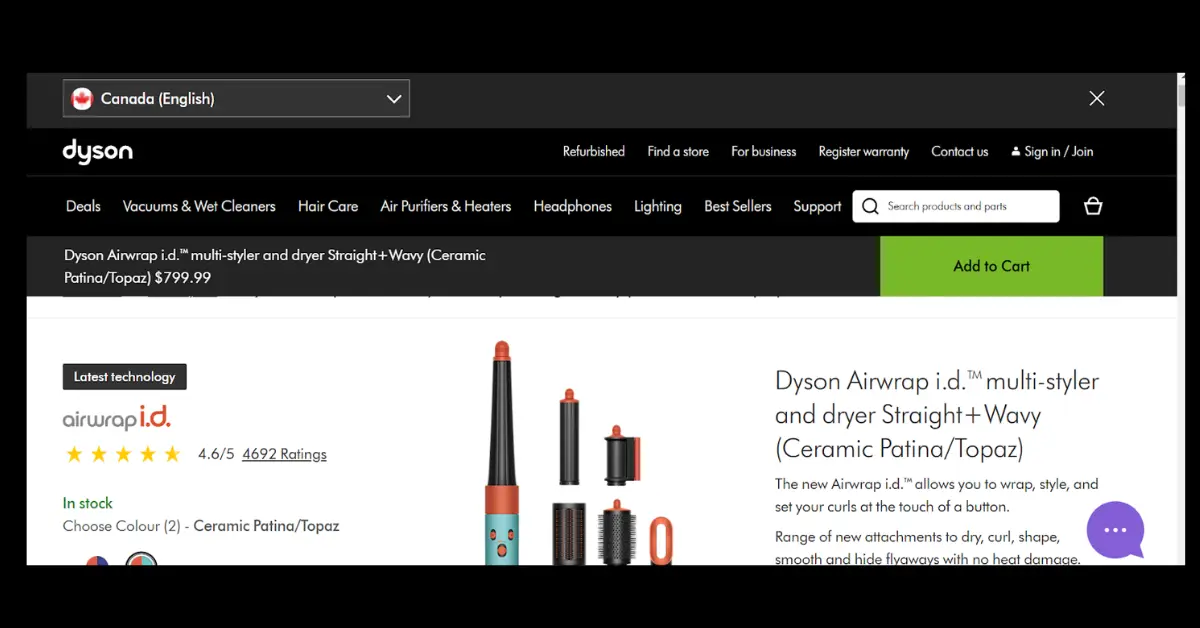Close the region selector bar
Image resolution: width=1200 pixels, height=628 pixels.
(1097, 98)
